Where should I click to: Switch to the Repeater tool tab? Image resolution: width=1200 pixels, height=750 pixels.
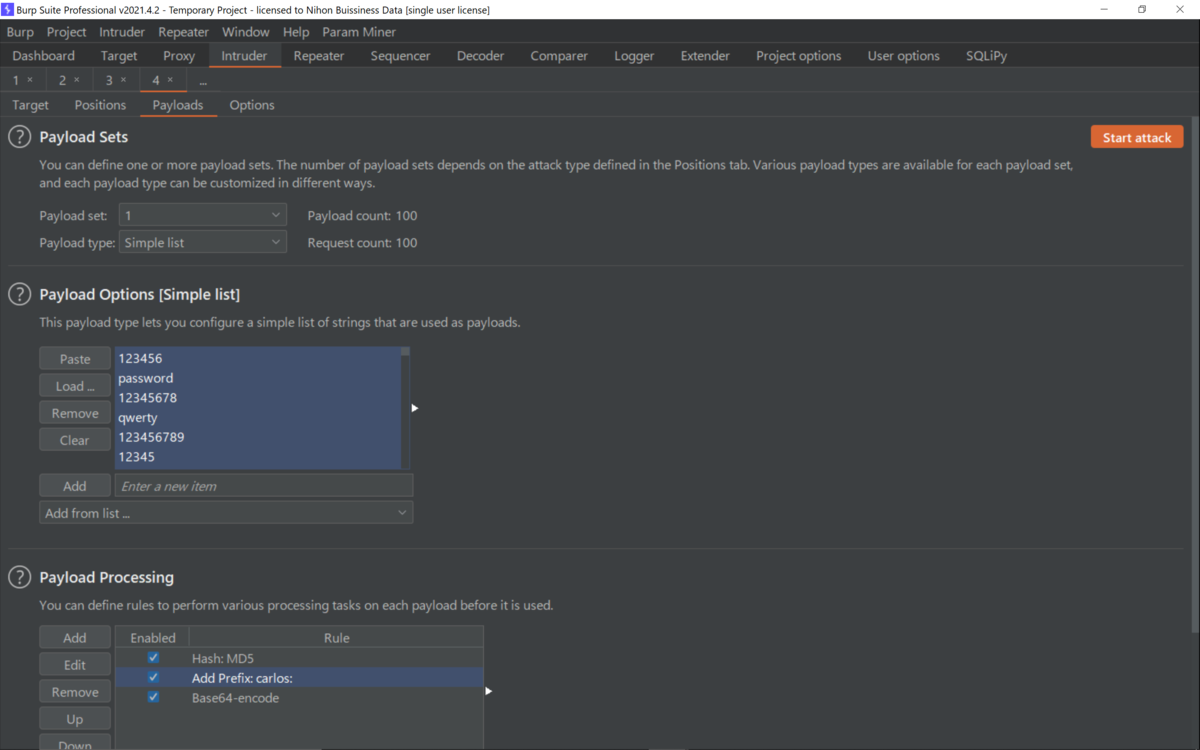[318, 56]
